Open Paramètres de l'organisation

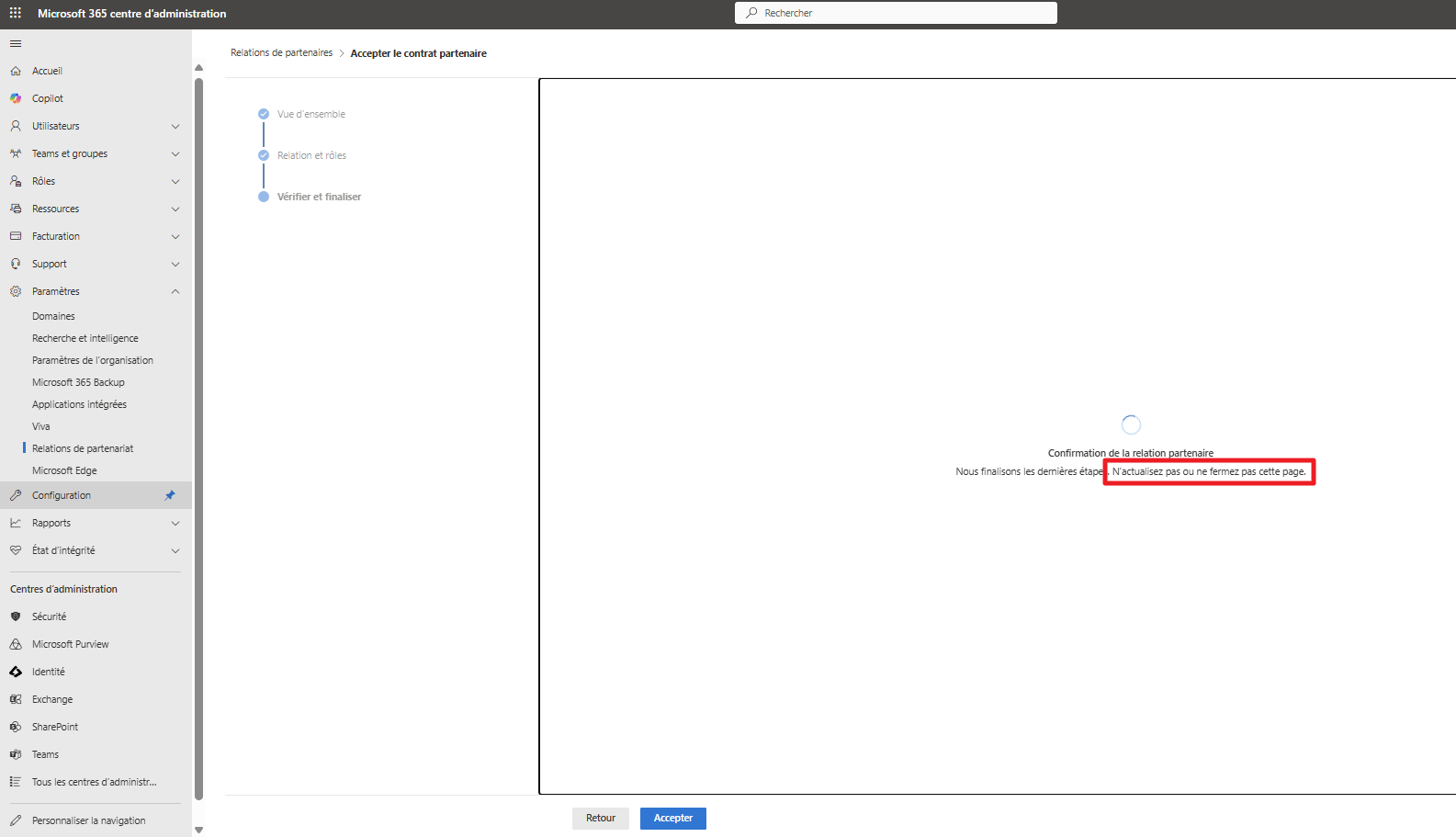point(93,360)
